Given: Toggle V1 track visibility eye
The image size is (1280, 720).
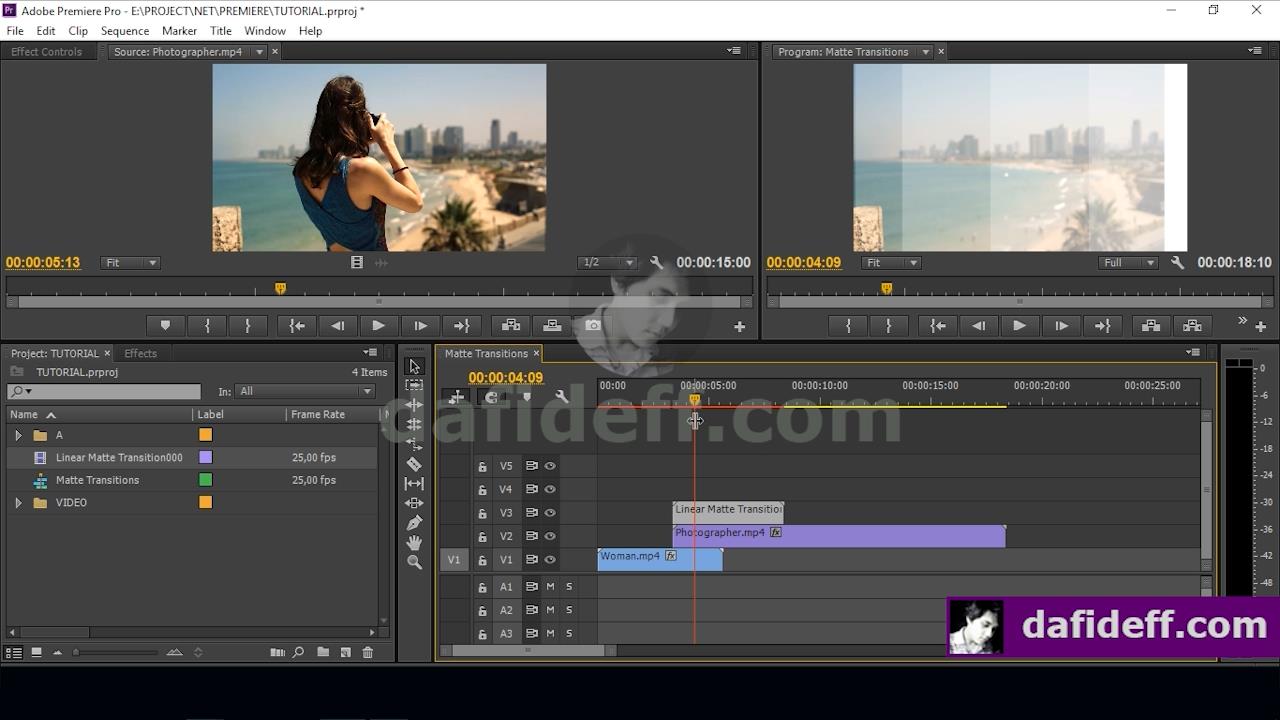Looking at the screenshot, I should point(550,560).
